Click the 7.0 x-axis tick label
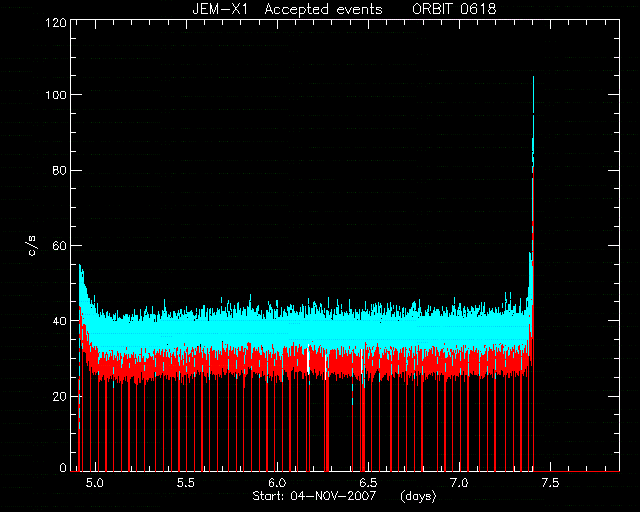Screen dimensions: 640x512 [459, 483]
